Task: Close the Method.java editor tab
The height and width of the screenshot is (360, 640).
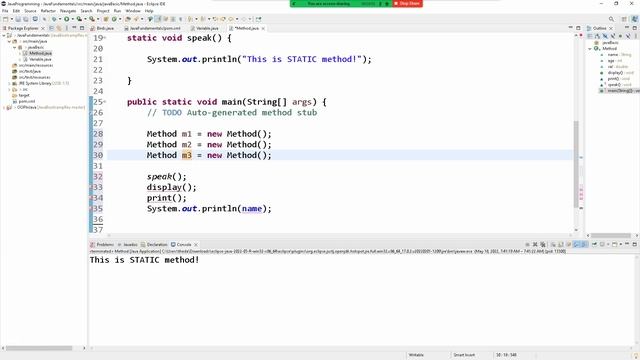Action: (263, 28)
